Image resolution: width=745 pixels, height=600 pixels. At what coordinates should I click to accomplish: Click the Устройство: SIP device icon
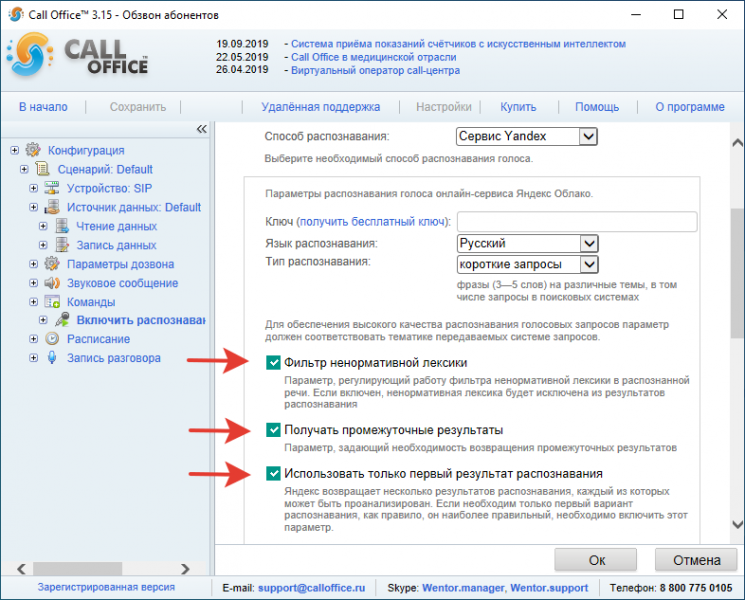coord(52,188)
